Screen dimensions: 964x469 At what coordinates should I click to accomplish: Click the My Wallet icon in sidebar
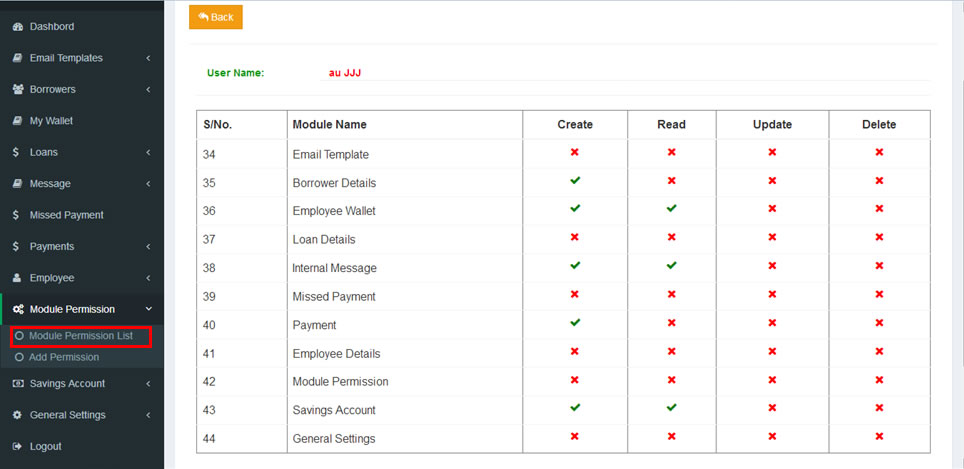coord(18,121)
